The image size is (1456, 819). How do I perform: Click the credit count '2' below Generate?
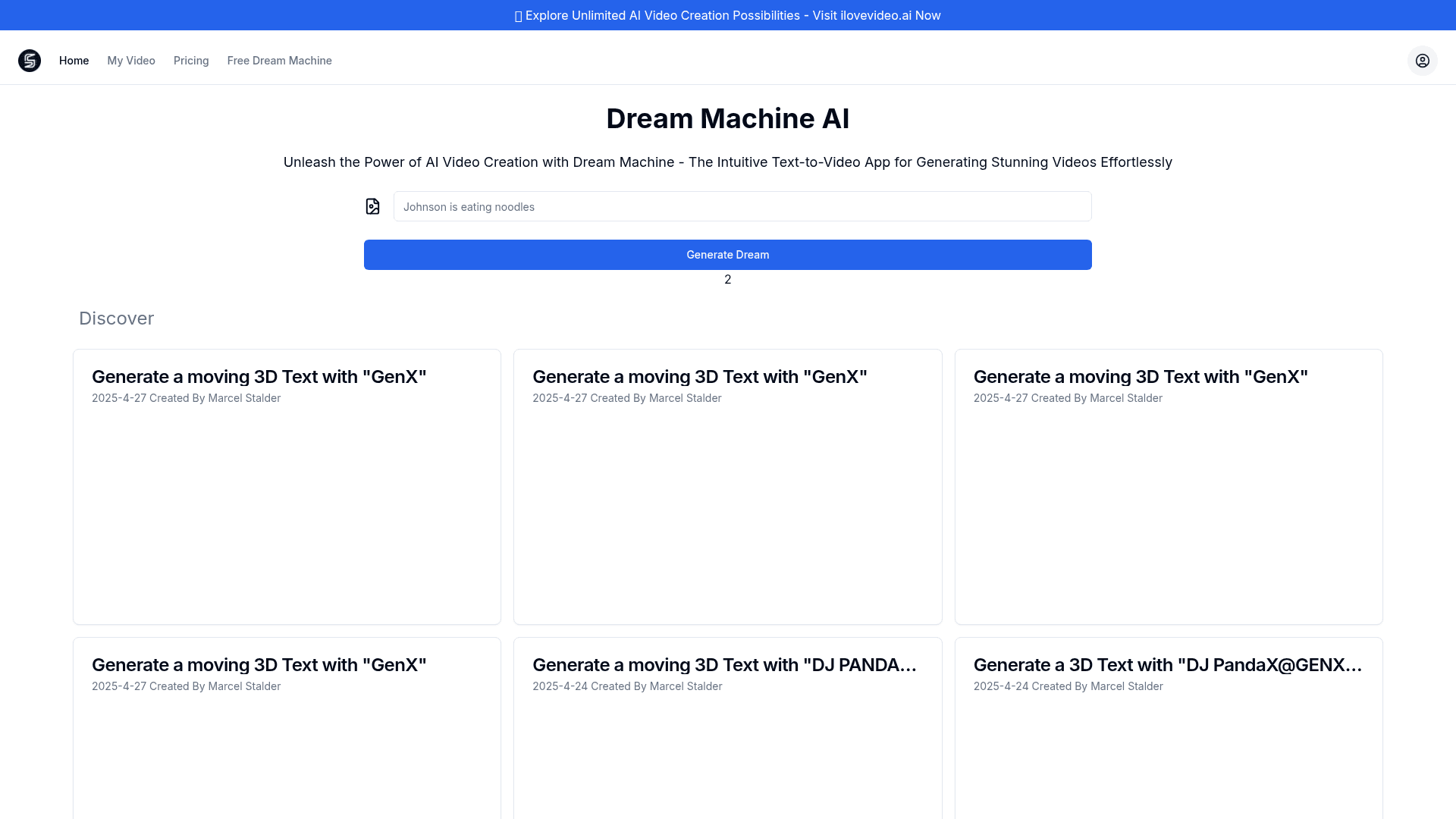[728, 280]
